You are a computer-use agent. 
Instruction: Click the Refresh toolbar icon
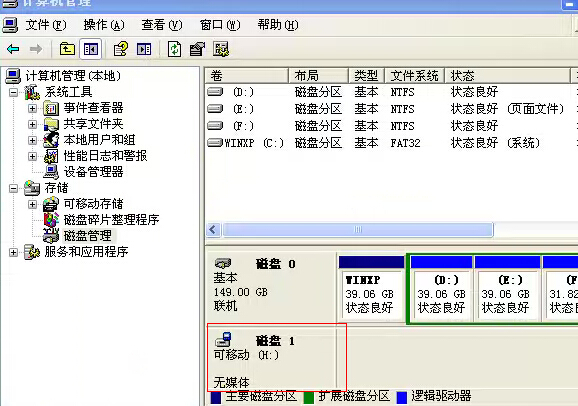point(174,49)
